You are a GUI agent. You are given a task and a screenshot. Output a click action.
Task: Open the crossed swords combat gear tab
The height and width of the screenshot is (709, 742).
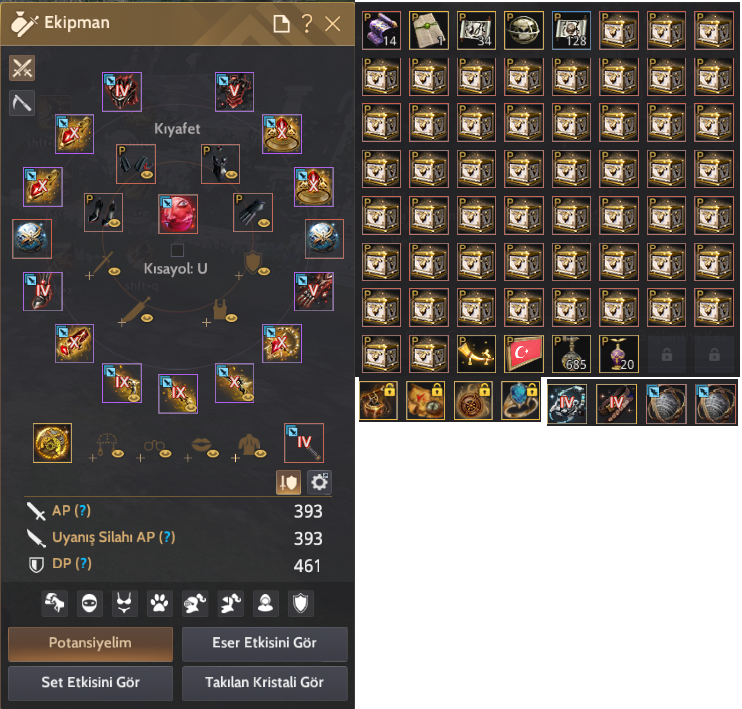22,68
